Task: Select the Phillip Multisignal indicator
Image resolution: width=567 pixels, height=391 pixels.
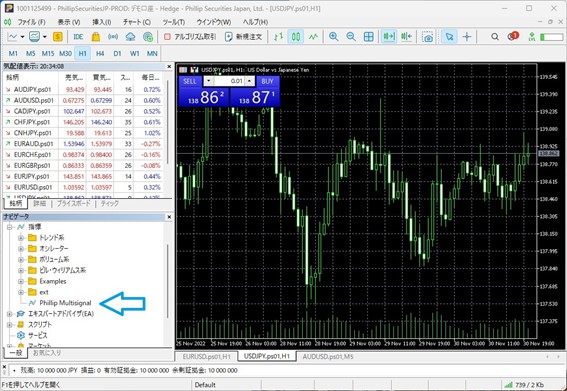Action: [x=65, y=303]
